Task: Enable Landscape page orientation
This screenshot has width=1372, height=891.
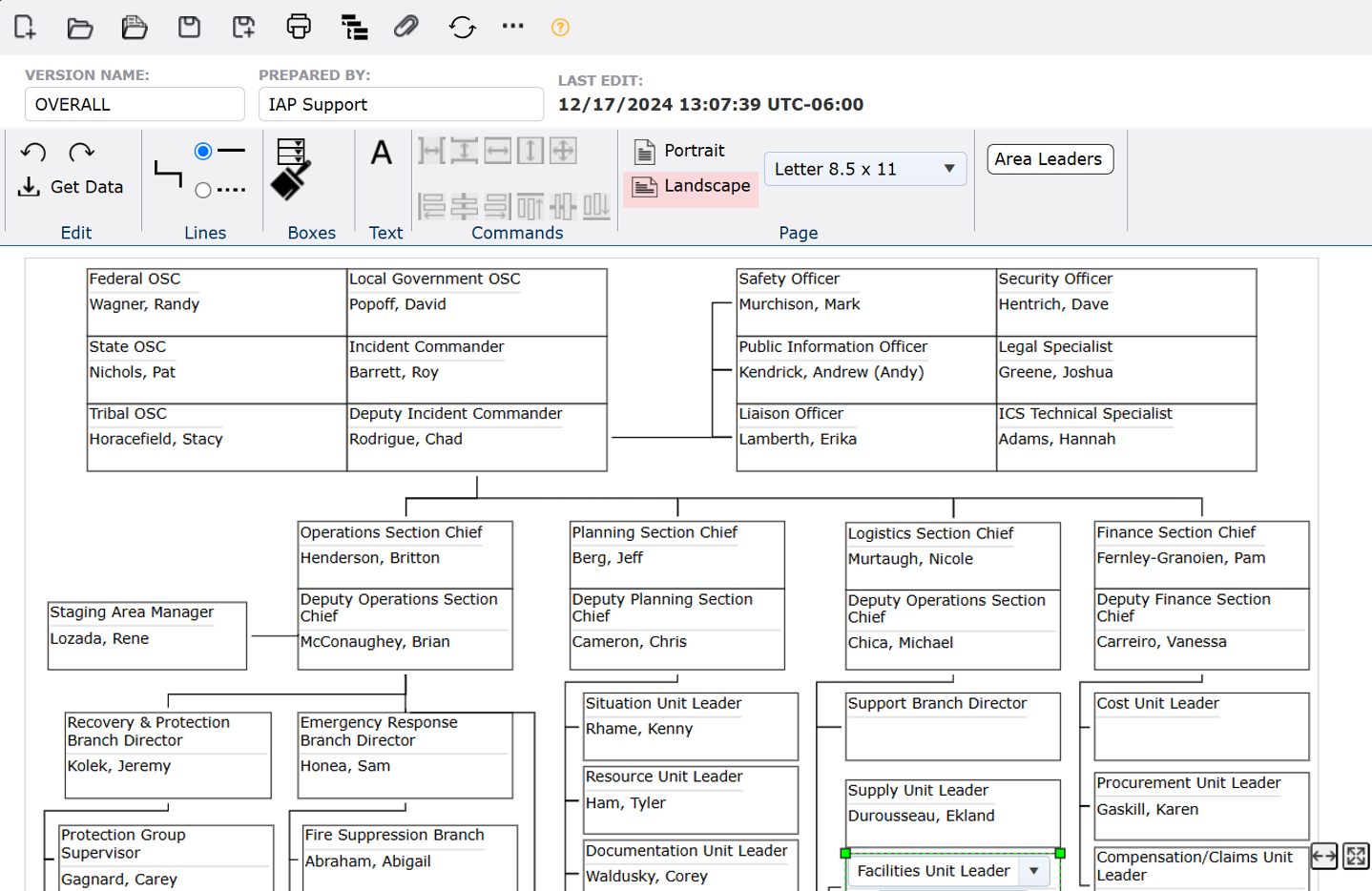Action: (x=691, y=186)
